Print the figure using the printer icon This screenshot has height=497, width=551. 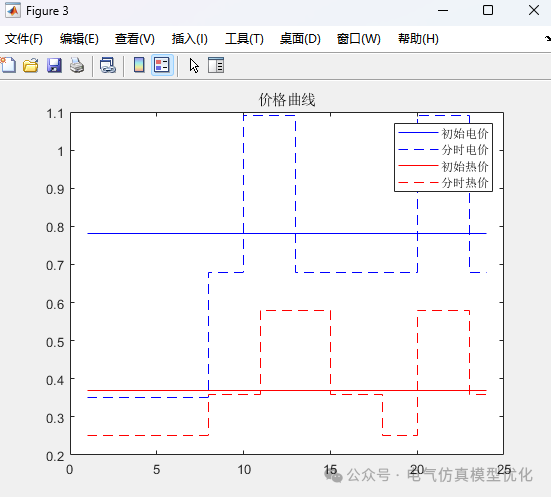pyautogui.click(x=77, y=65)
